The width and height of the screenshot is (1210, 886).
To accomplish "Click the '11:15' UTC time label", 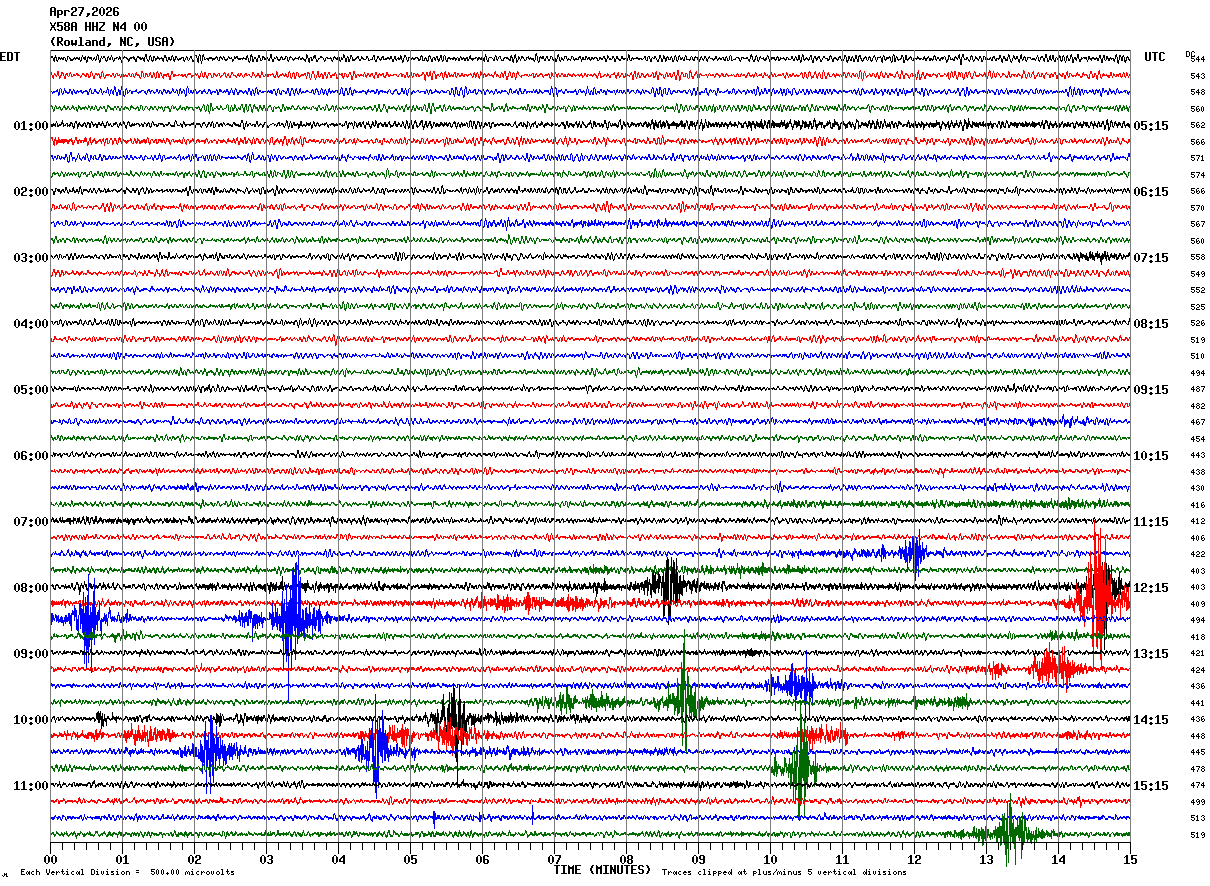I will click(x=1151, y=522).
